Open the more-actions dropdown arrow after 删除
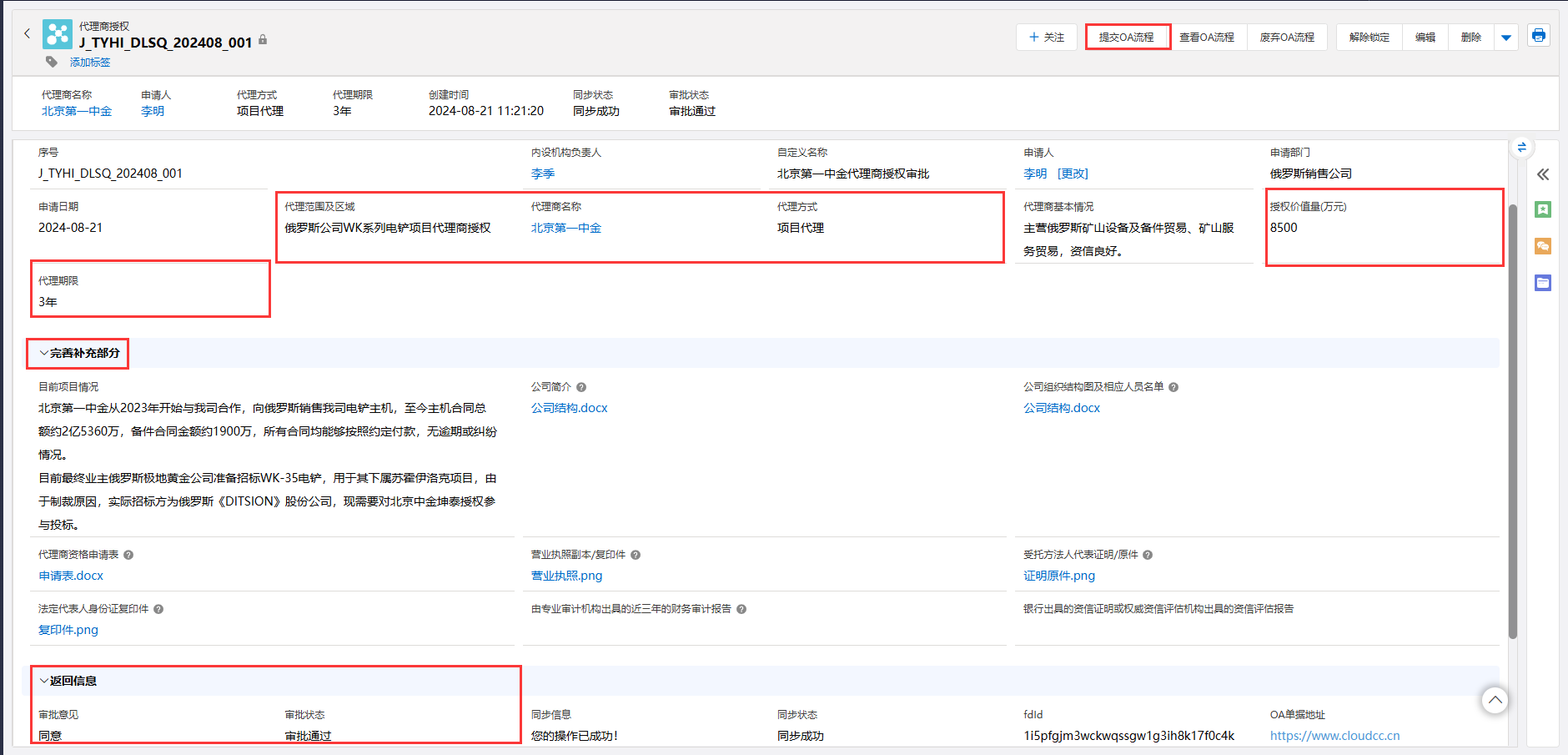 pyautogui.click(x=1505, y=38)
